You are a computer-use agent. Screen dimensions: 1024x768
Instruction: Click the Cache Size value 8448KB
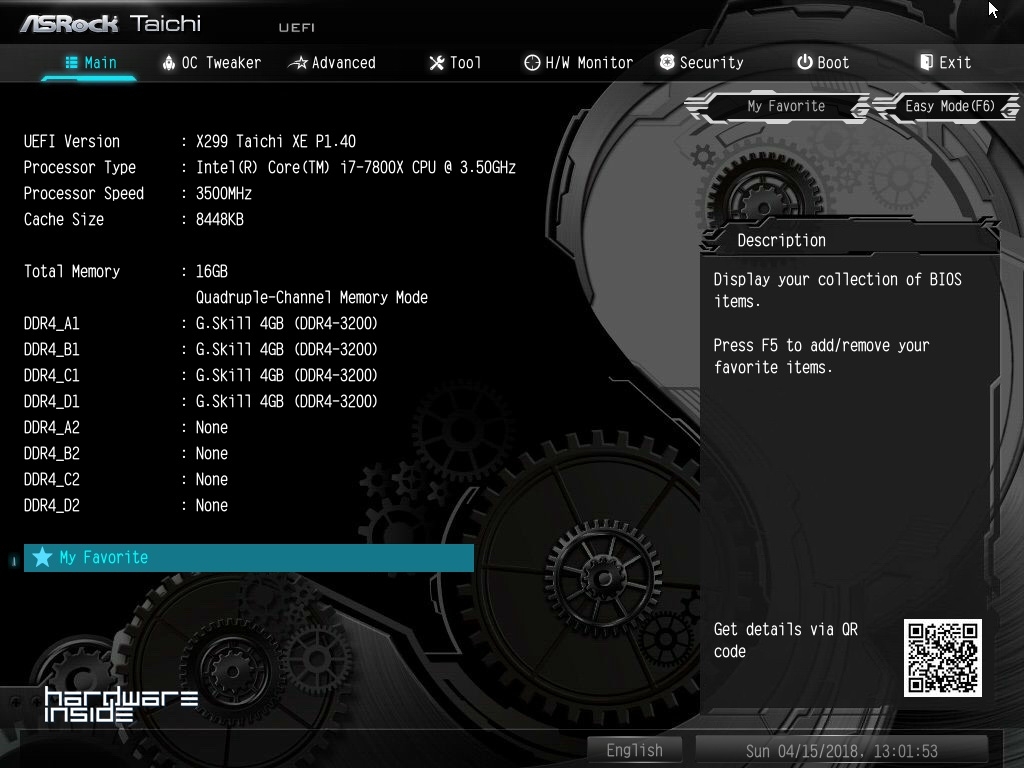(219, 219)
